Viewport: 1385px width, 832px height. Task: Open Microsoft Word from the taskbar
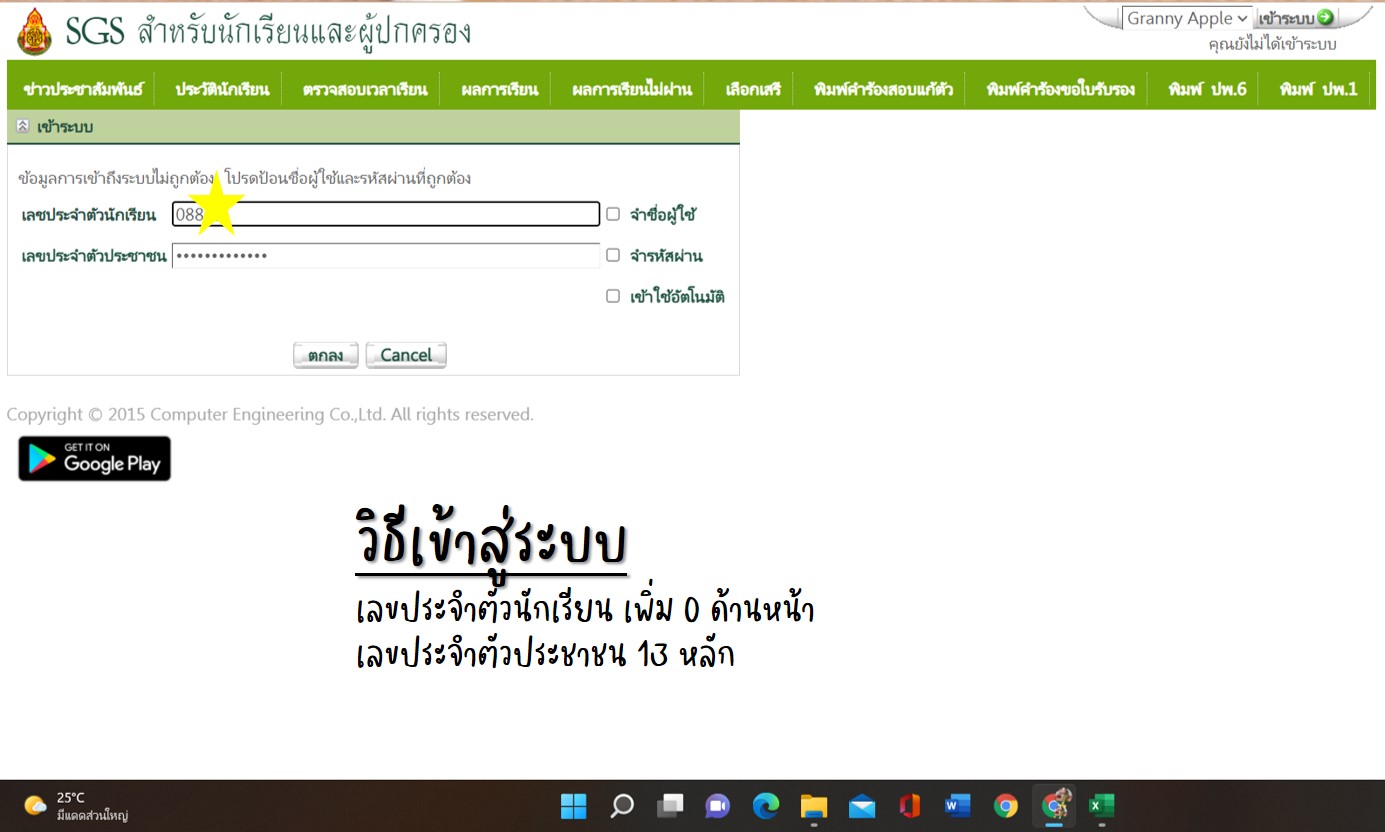pos(957,806)
